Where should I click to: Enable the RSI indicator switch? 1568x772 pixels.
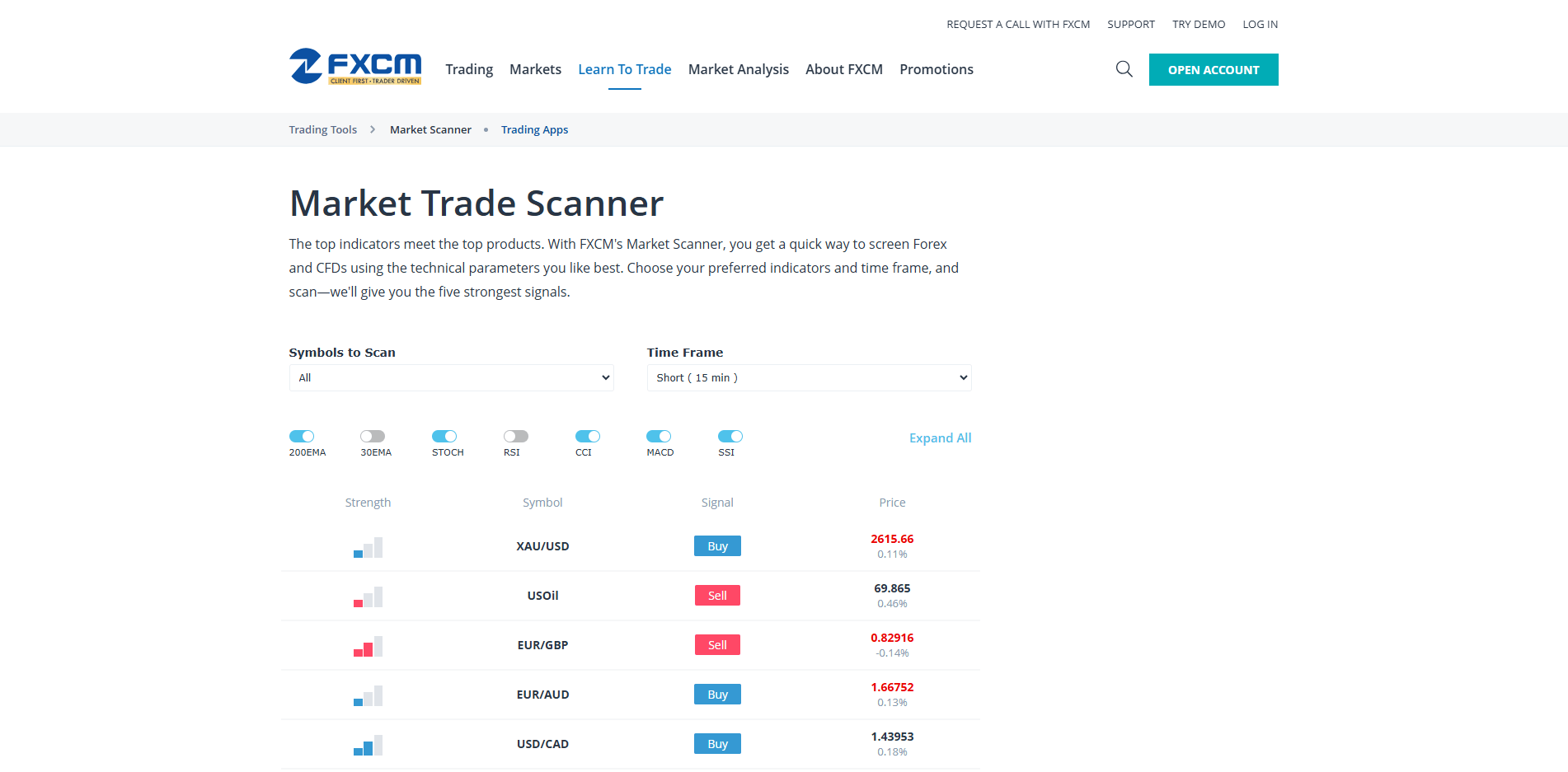(516, 436)
